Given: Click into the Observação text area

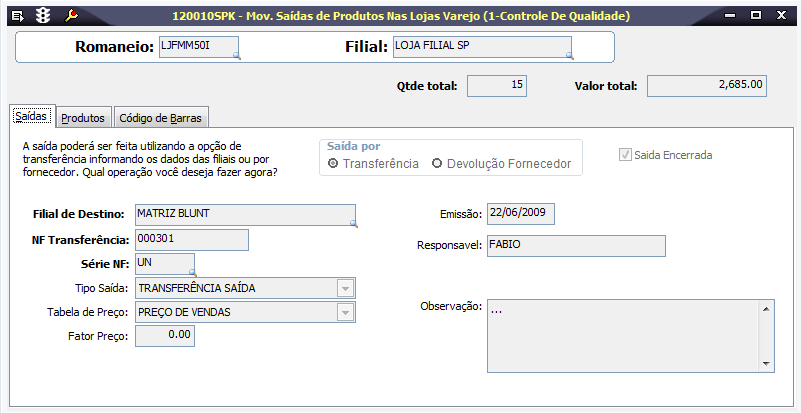Looking at the screenshot, I should [623, 335].
